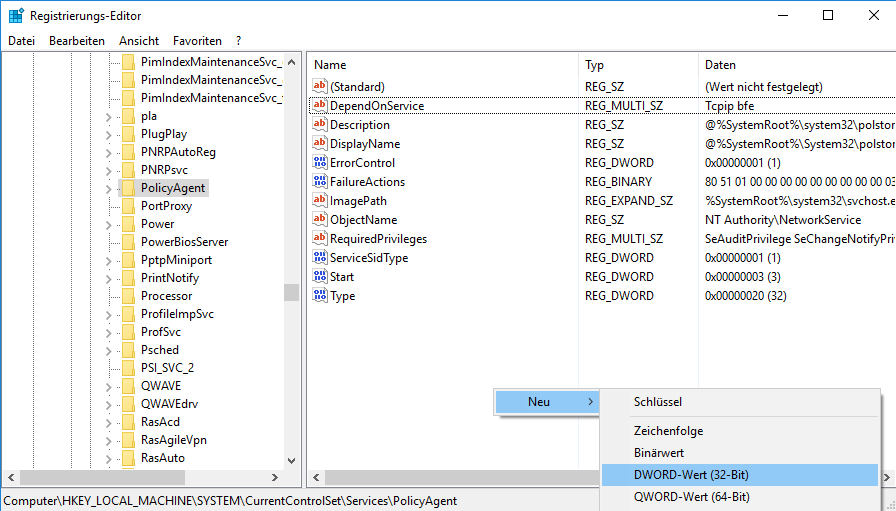The height and width of the screenshot is (511, 896).
Task: Click the ObjectName value icon
Action: [x=319, y=219]
